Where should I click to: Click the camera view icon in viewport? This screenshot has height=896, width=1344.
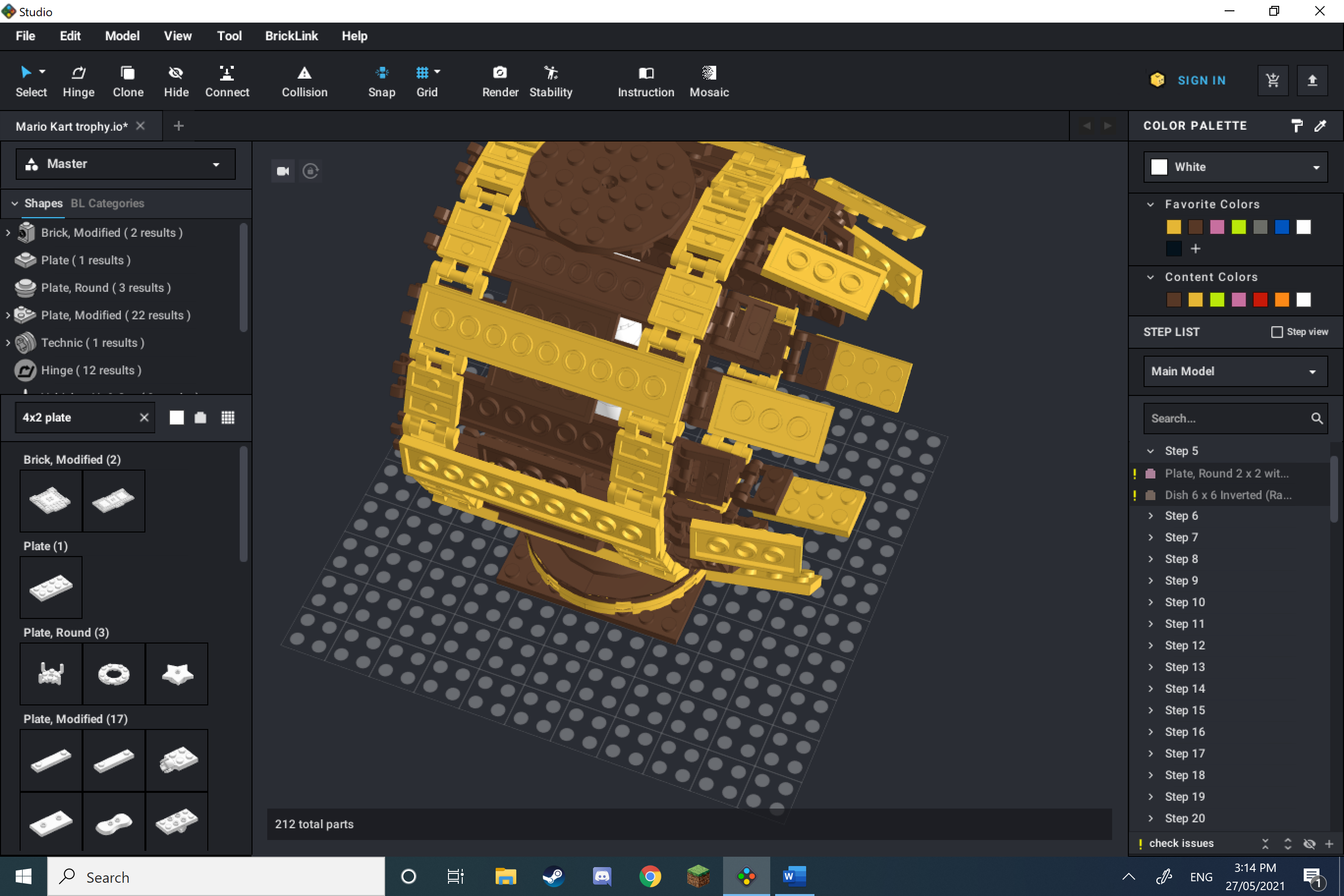pyautogui.click(x=283, y=171)
